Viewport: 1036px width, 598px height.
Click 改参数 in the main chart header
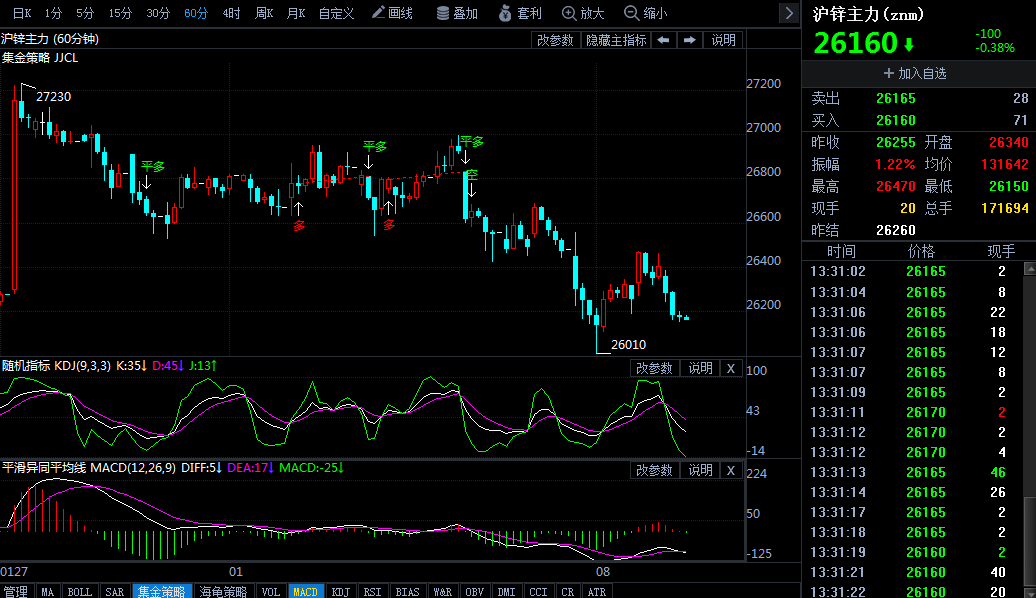pos(555,40)
